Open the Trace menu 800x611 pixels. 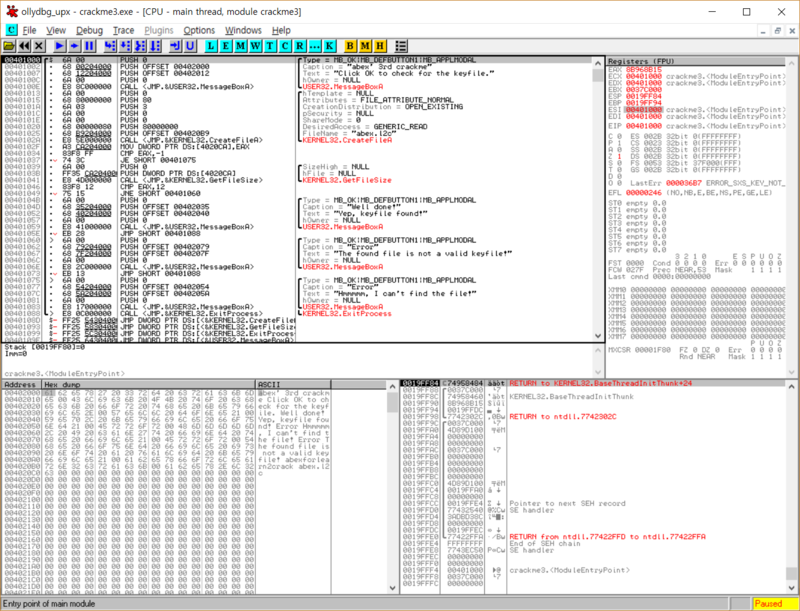(x=123, y=31)
